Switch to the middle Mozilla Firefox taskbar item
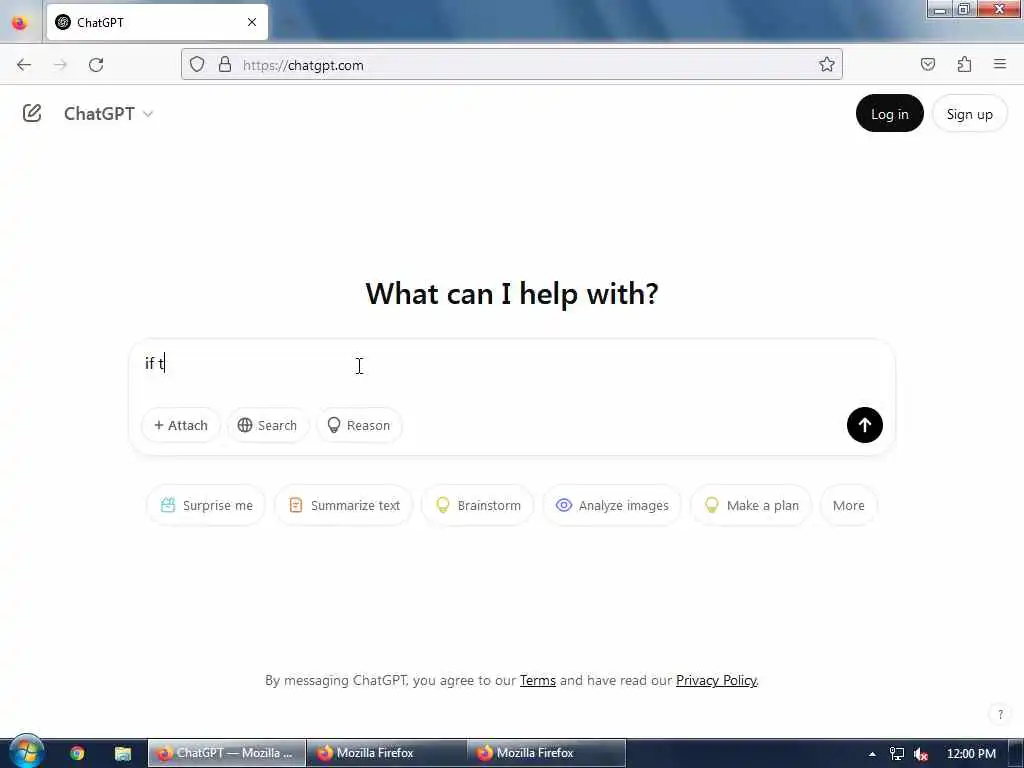The height and width of the screenshot is (768, 1024). (387, 753)
